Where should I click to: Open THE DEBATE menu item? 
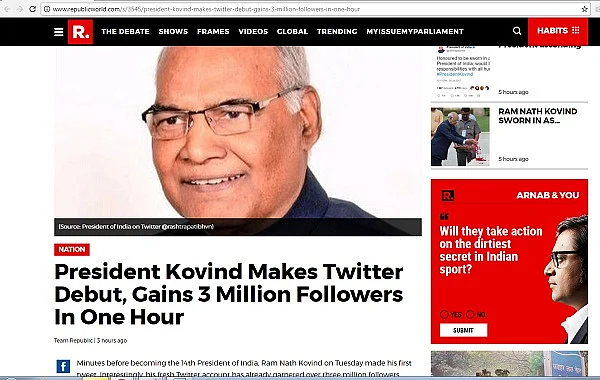[x=125, y=31]
